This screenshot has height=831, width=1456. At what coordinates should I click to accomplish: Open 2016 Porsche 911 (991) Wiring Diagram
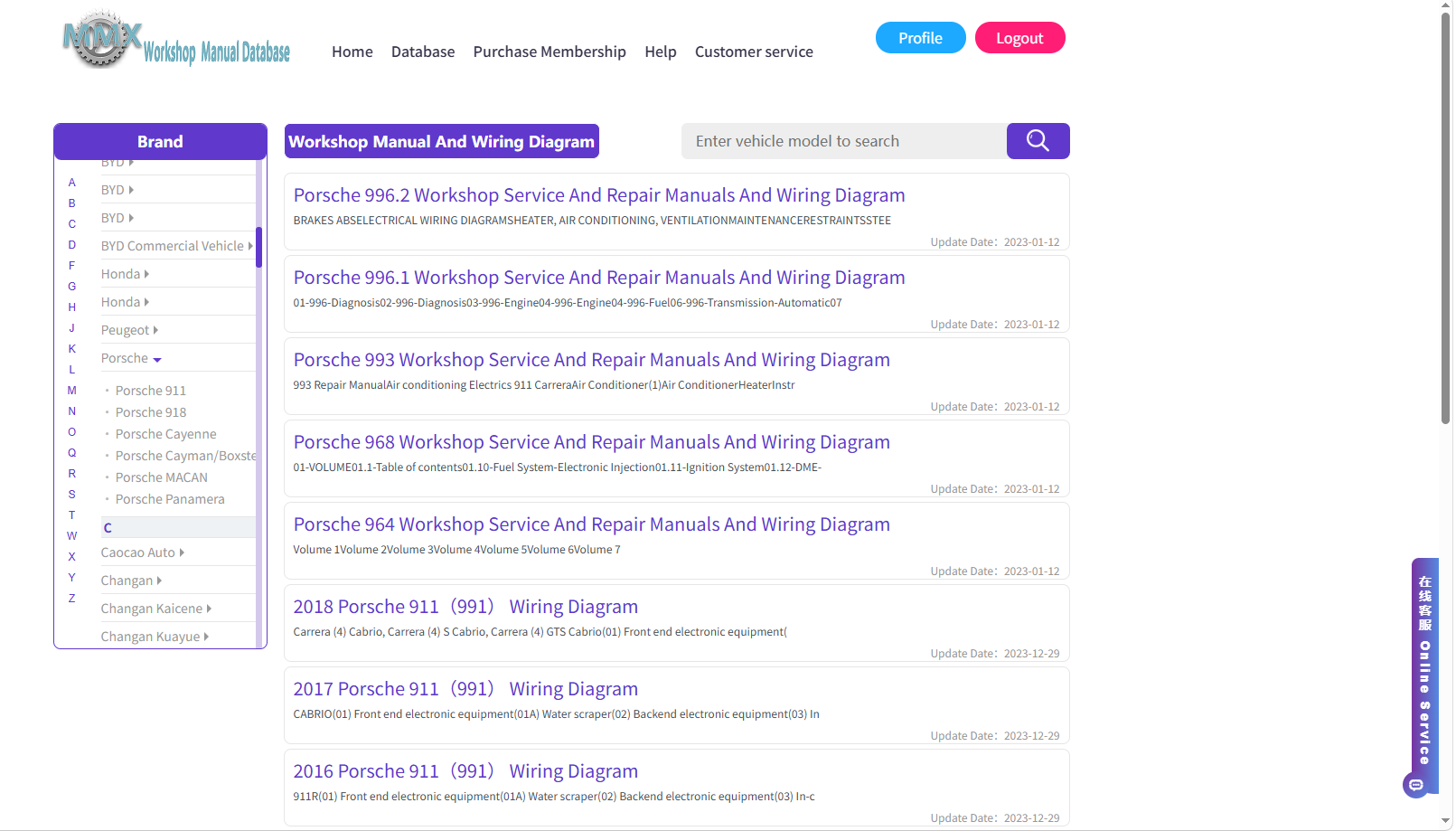[x=465, y=771]
